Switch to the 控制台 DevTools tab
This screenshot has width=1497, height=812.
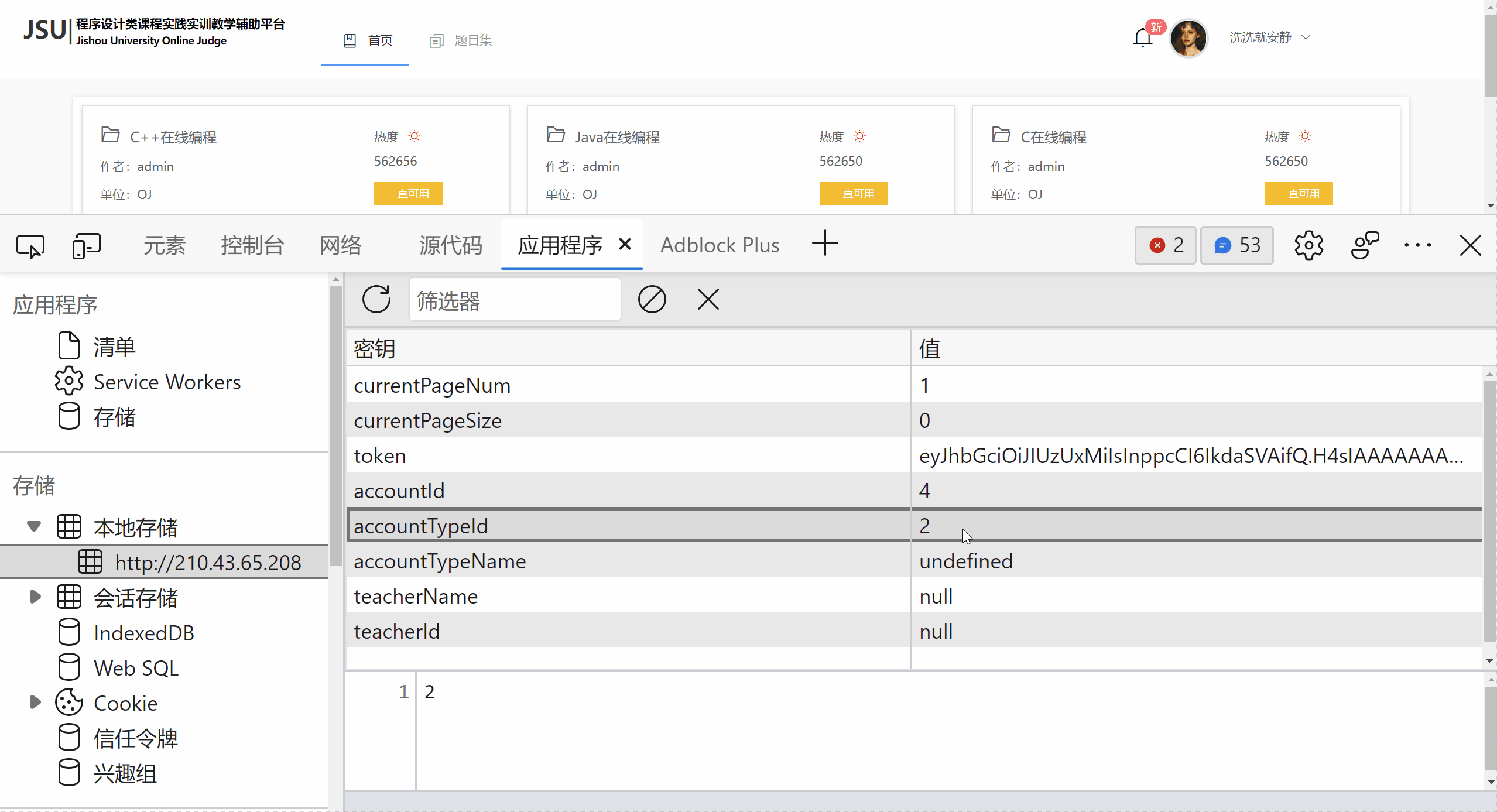(252, 245)
